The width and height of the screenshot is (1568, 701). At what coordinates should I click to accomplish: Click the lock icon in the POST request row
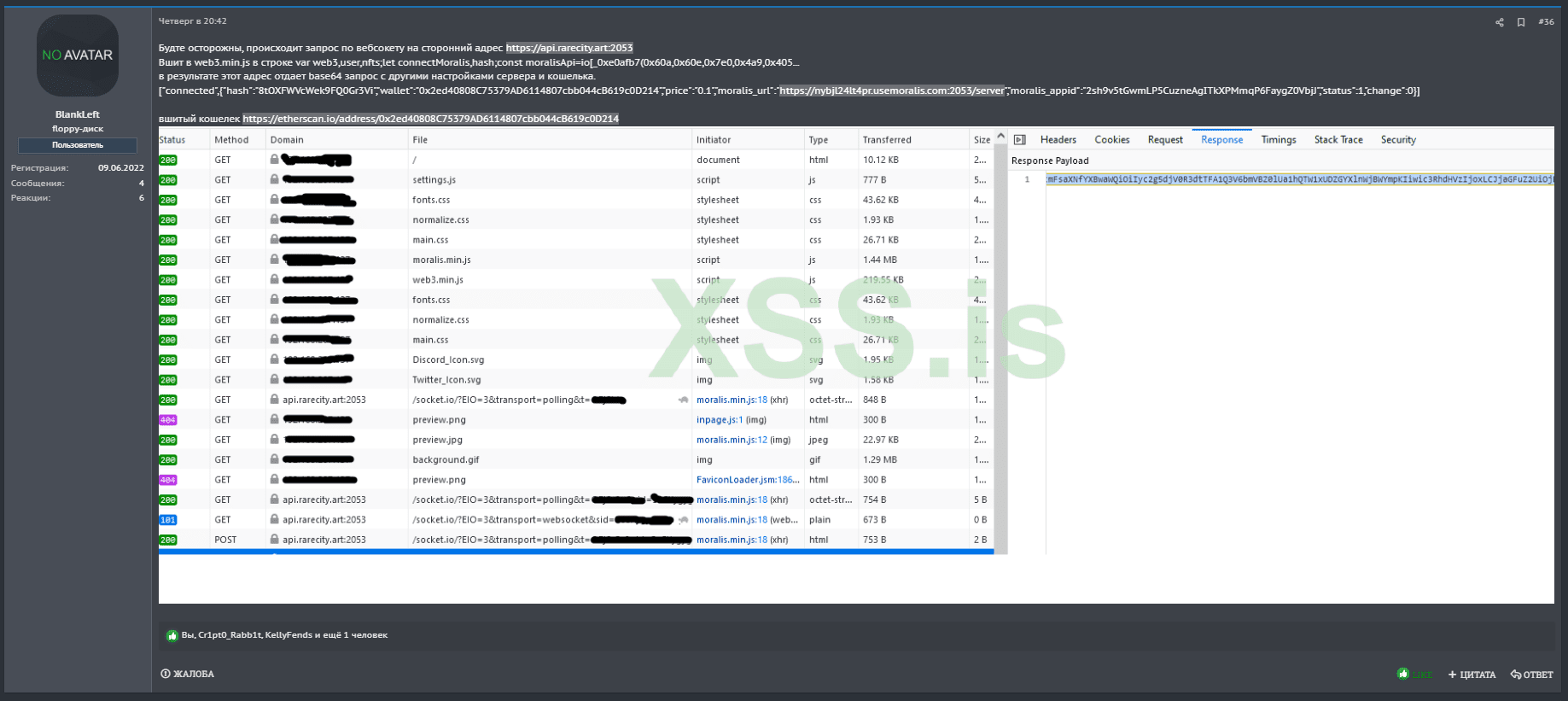point(274,540)
